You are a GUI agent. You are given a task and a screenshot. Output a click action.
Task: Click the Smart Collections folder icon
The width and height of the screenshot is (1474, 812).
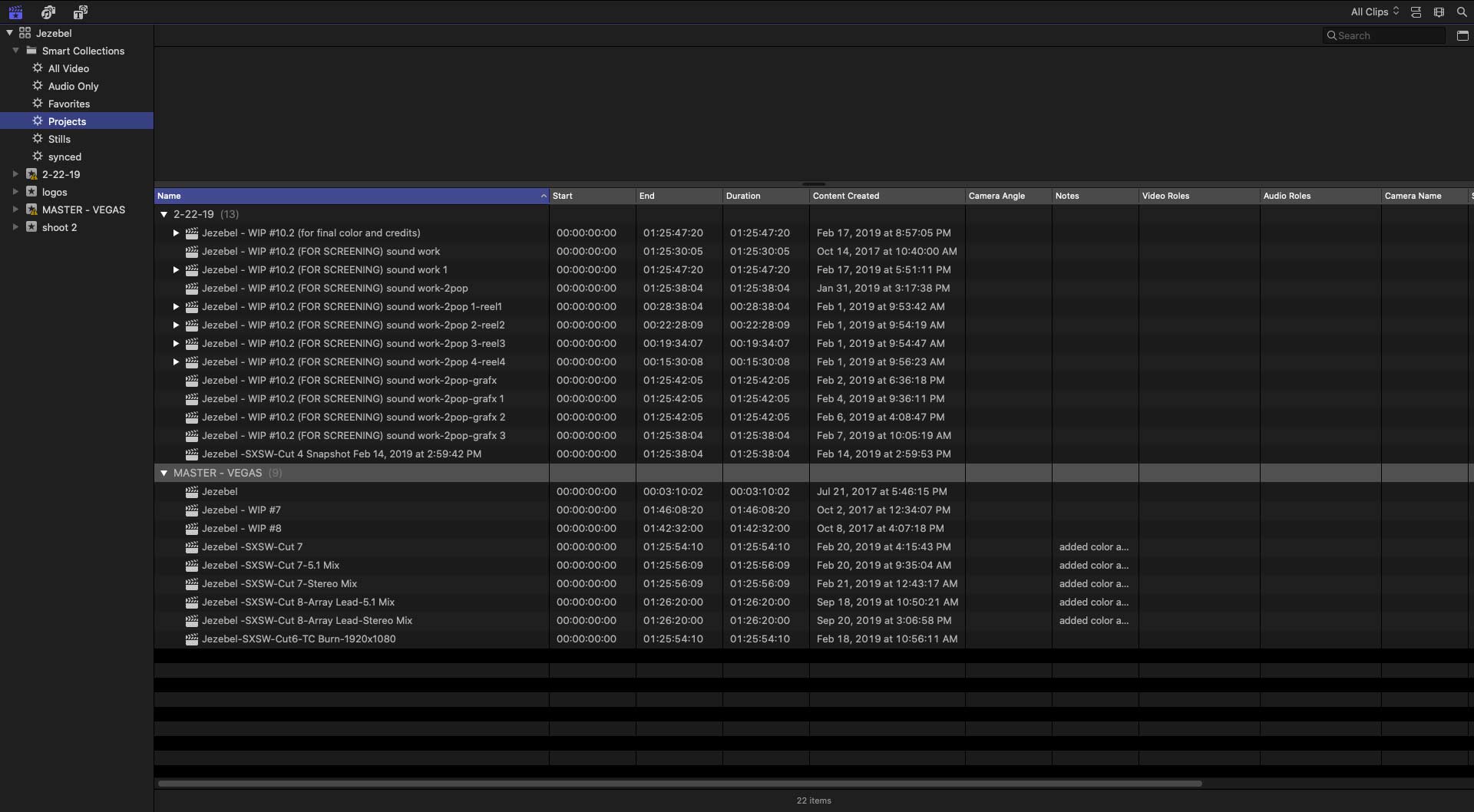click(x=31, y=51)
